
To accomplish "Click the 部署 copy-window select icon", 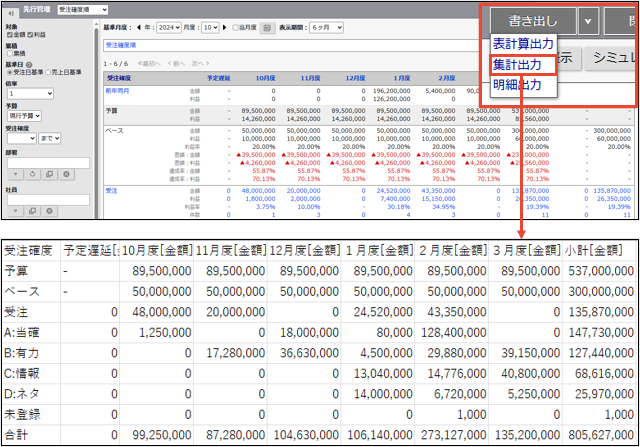I will [x=49, y=174].
